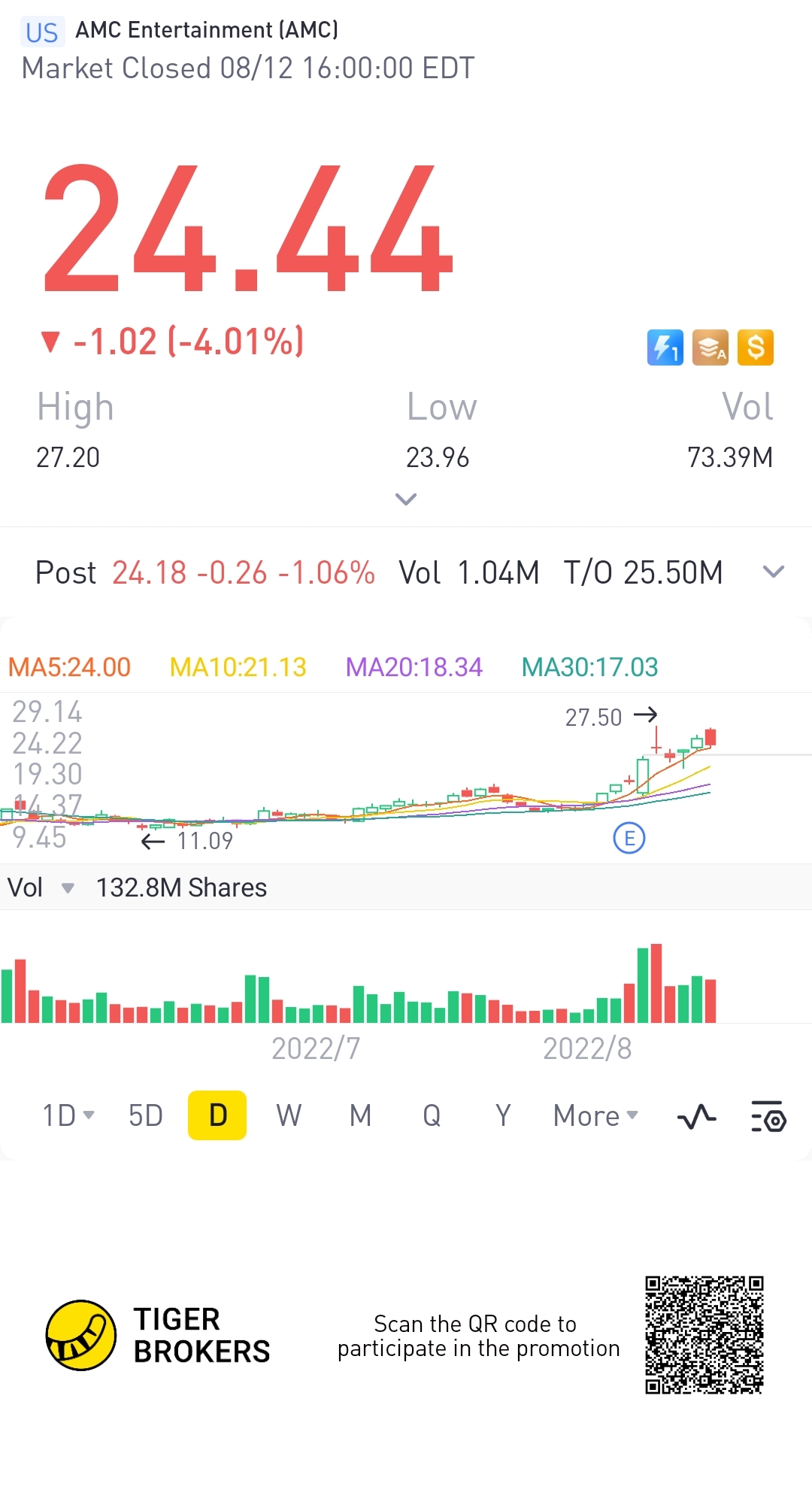This screenshot has width=812, height=1511.
Task: Tap the MA20:18.34 indicator label
Action: point(414,667)
